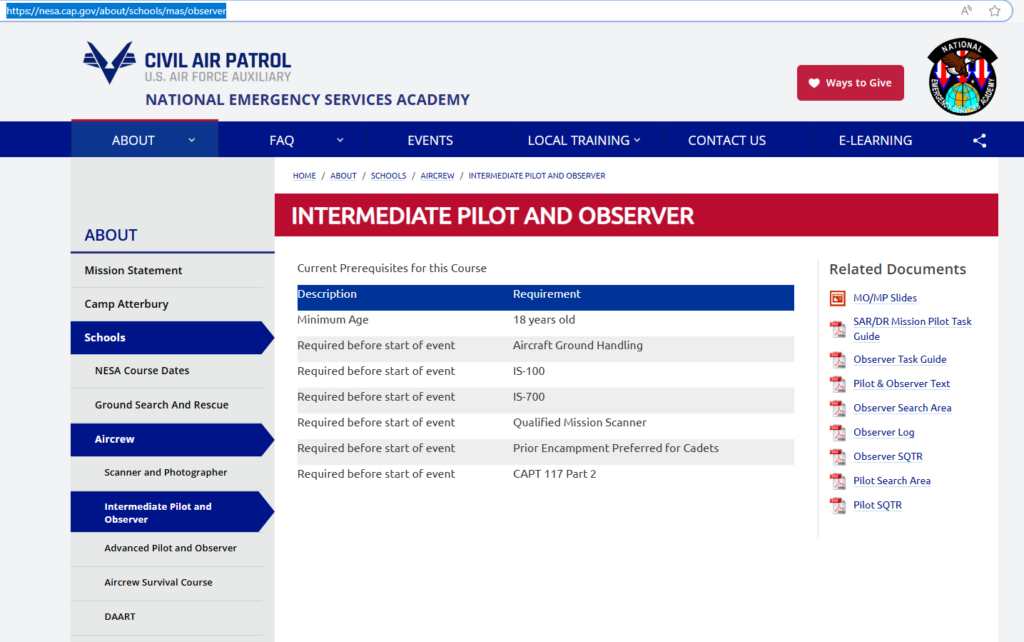
Task: Click the PDF icon beside Pilot SQTR
Action: (838, 506)
